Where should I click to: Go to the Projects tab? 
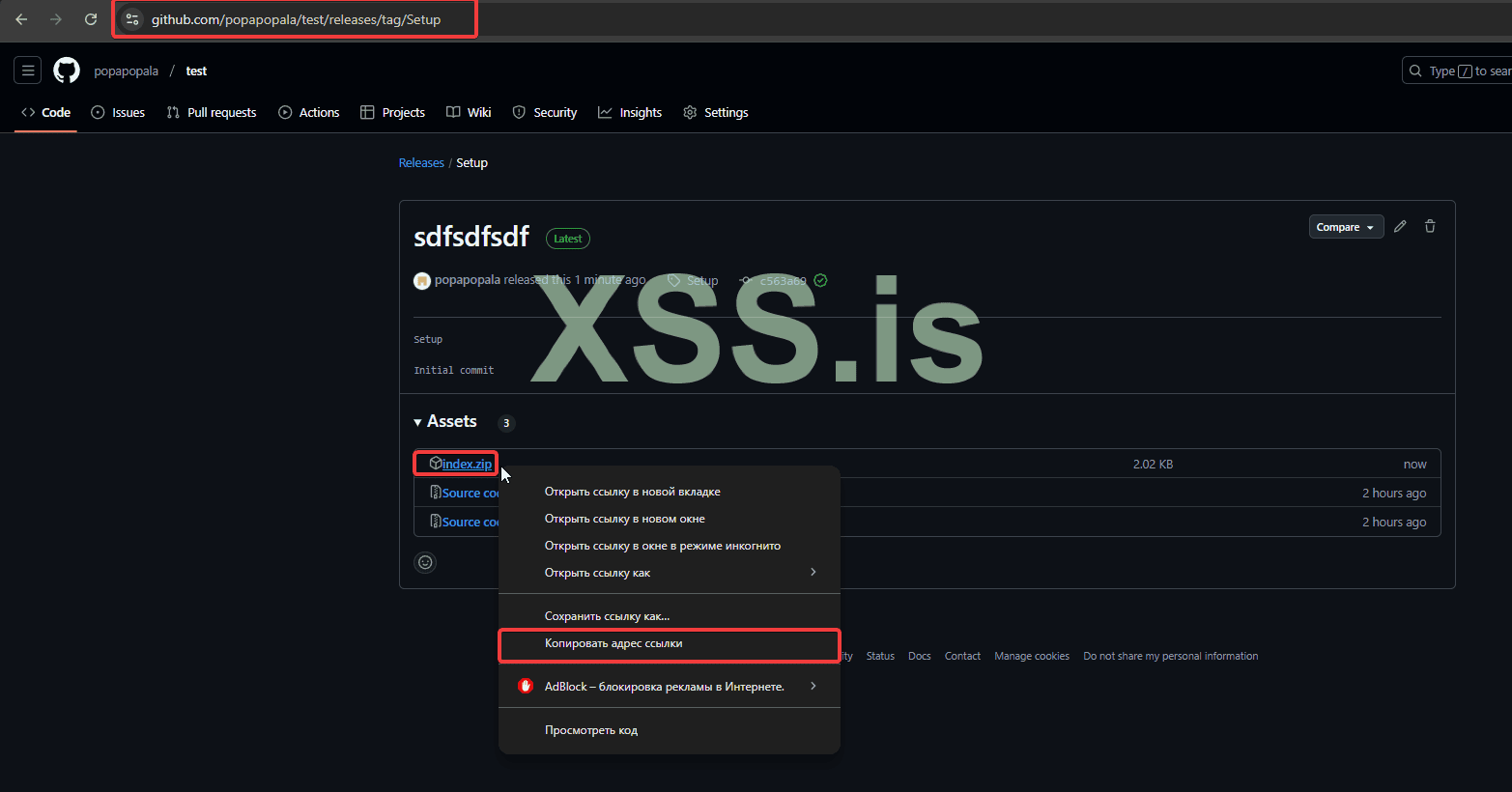392,112
